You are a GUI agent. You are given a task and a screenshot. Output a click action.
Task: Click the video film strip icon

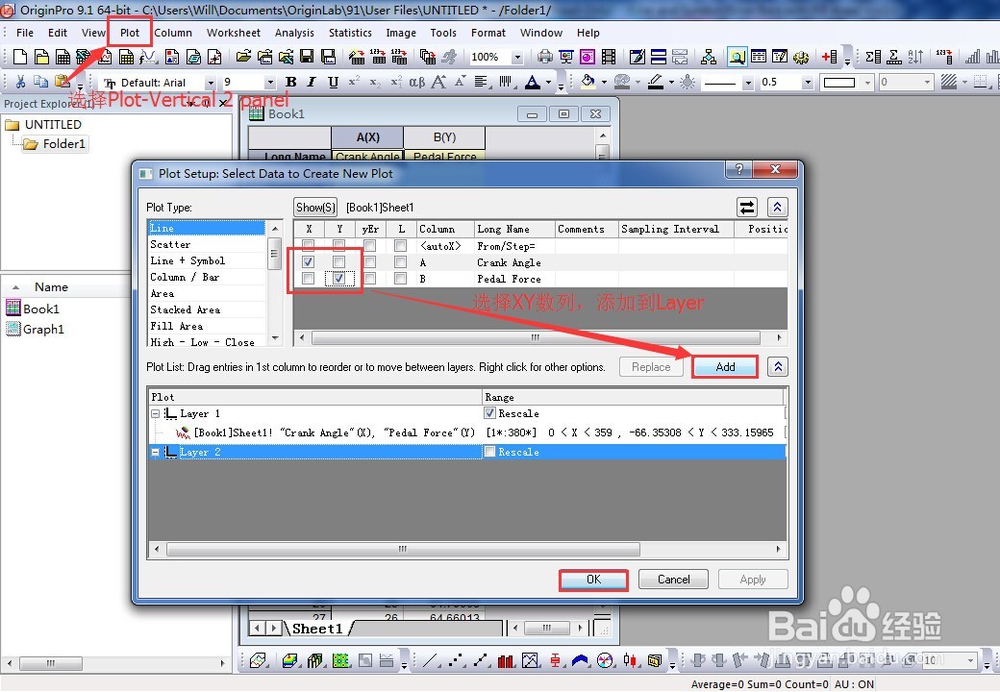point(609,57)
